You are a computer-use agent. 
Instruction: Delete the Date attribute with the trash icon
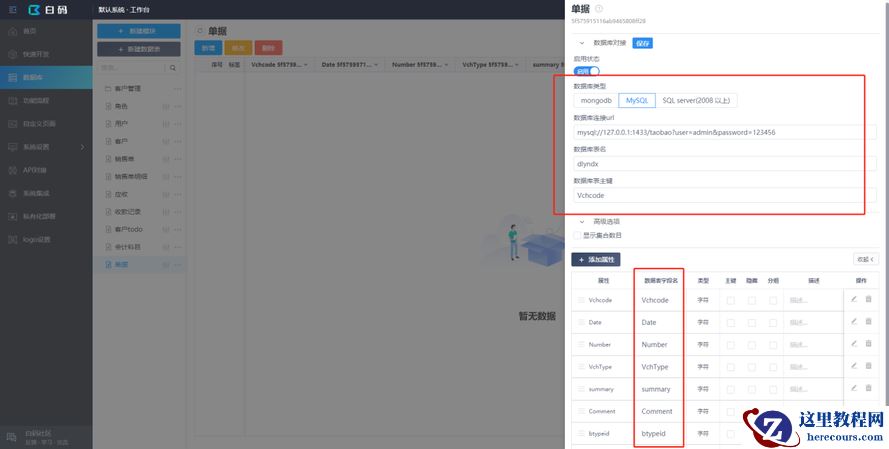pyautogui.click(x=868, y=321)
